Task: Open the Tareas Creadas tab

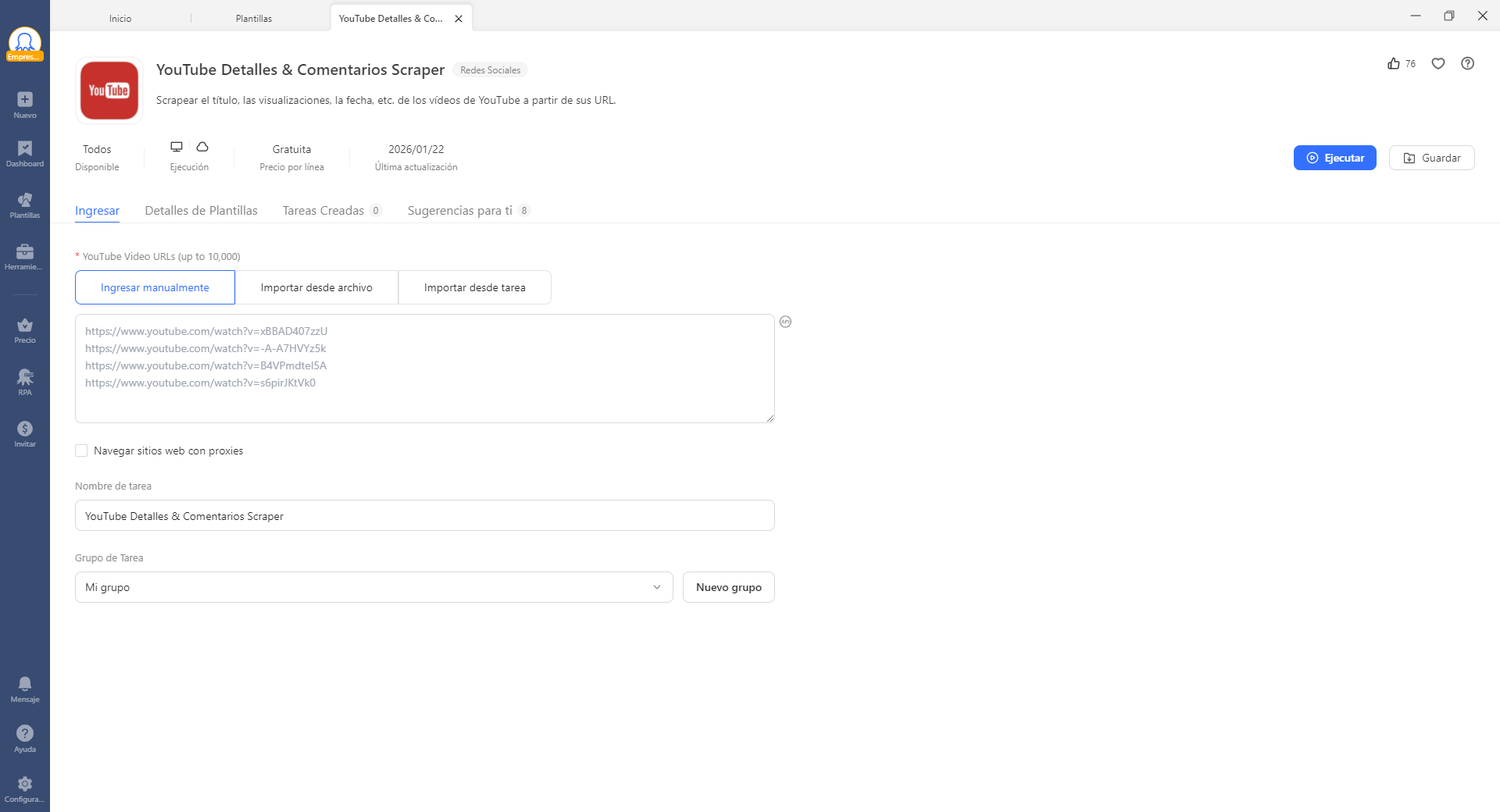Action: tap(323, 211)
